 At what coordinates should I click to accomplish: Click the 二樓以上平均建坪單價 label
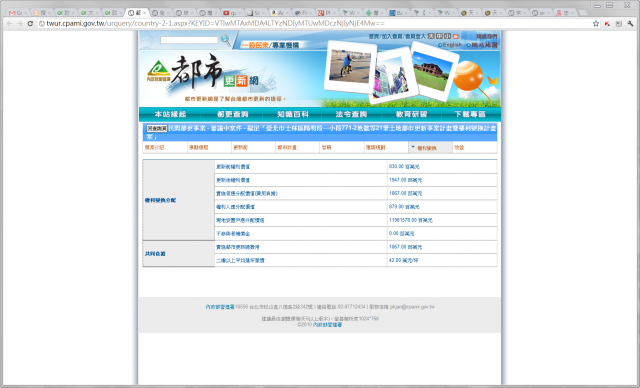(240, 260)
